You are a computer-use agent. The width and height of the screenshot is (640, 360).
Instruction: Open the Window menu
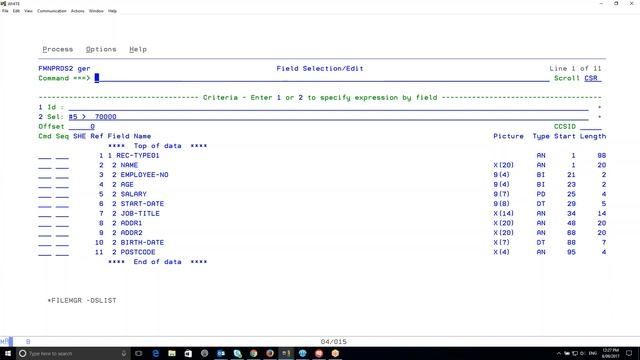pyautogui.click(x=96, y=11)
